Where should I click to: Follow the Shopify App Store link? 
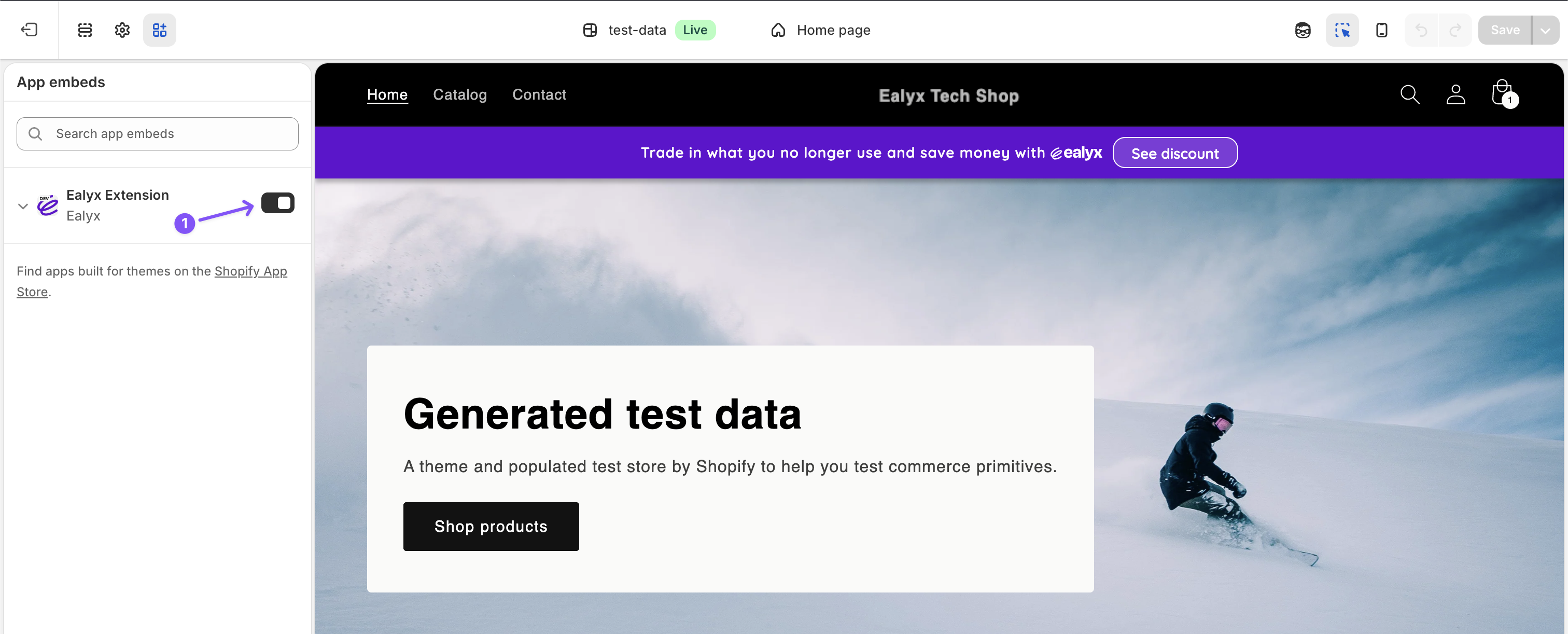point(250,271)
